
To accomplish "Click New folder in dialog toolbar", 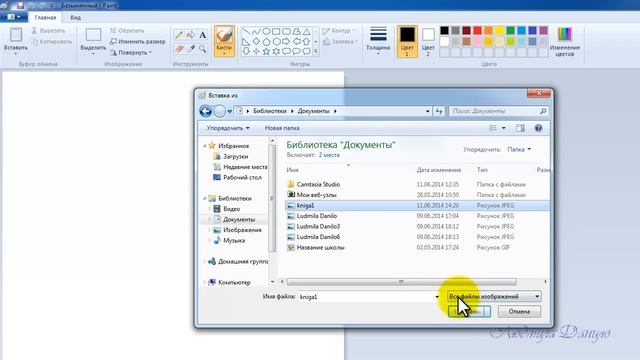I will [x=282, y=128].
